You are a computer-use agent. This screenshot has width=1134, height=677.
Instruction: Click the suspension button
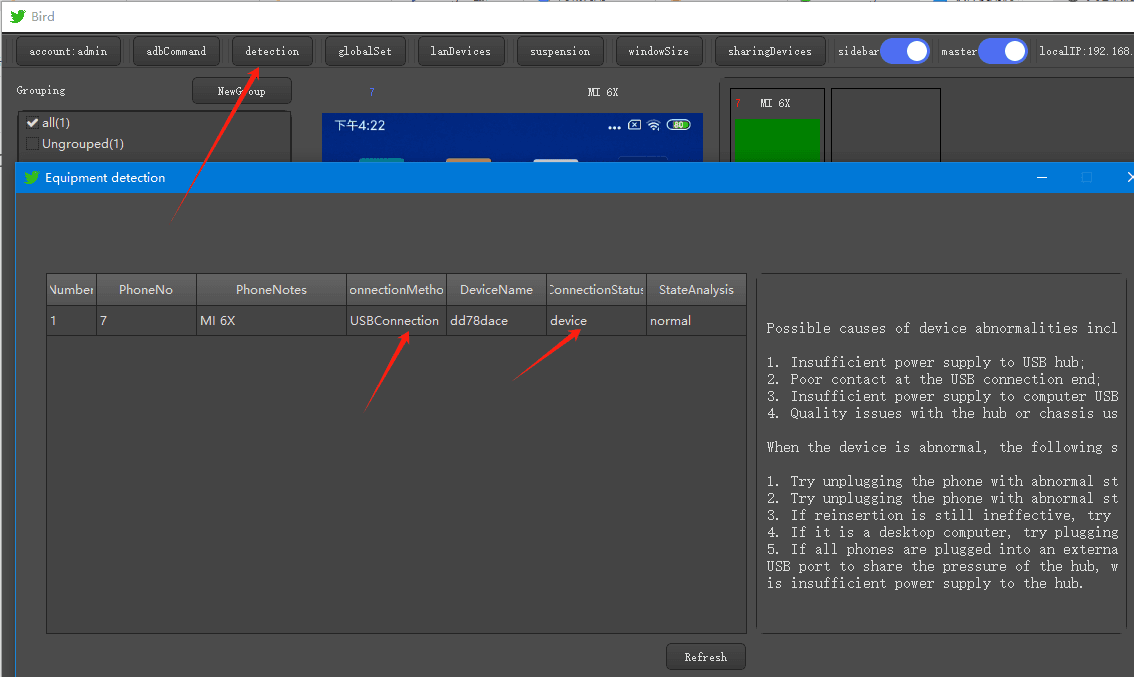[560, 51]
